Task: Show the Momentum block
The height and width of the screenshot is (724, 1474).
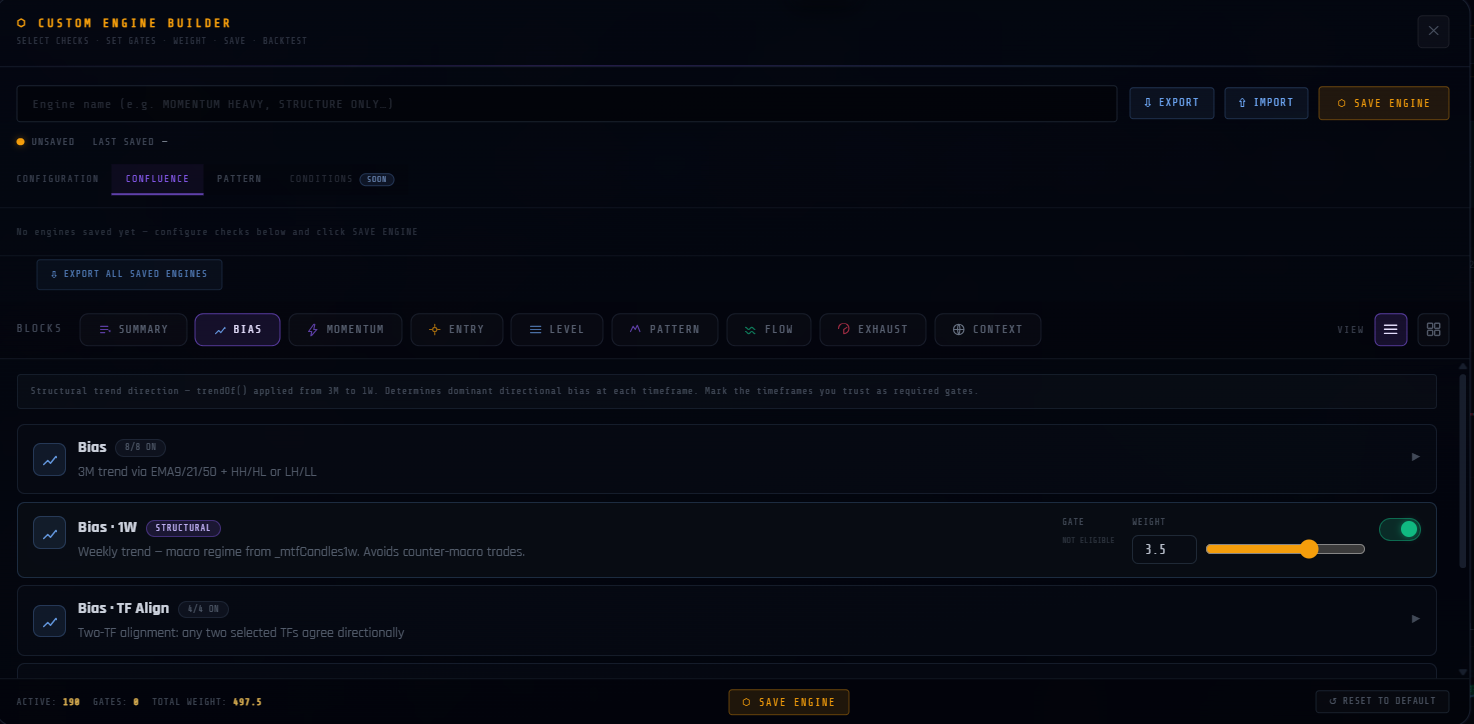Action: [x=345, y=329]
